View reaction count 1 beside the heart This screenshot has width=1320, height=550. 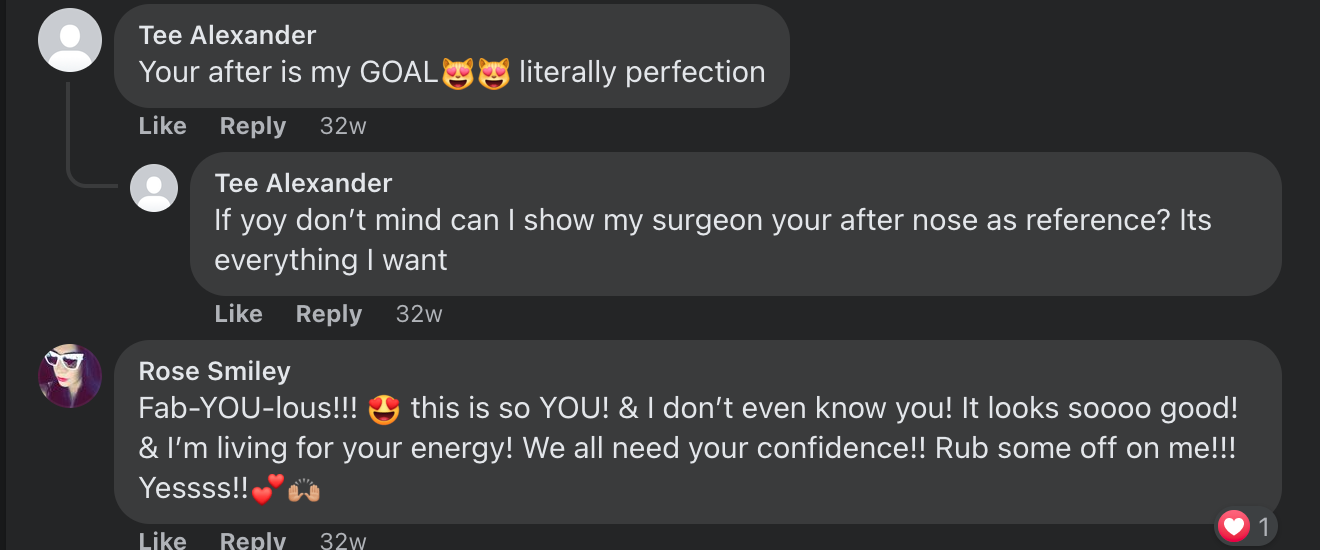(1264, 527)
